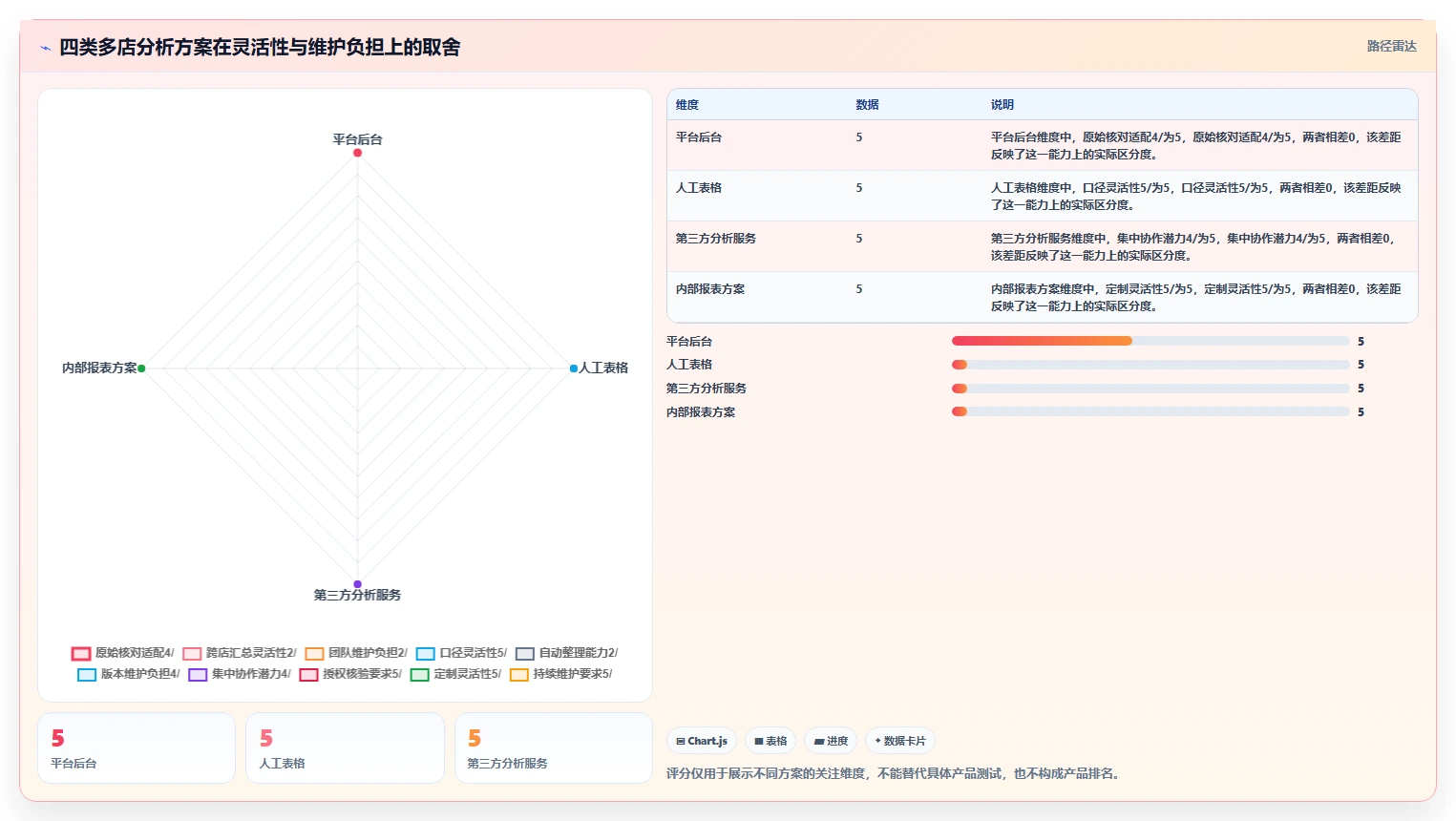Click the 第三方分析服务 radar axis label

[357, 595]
